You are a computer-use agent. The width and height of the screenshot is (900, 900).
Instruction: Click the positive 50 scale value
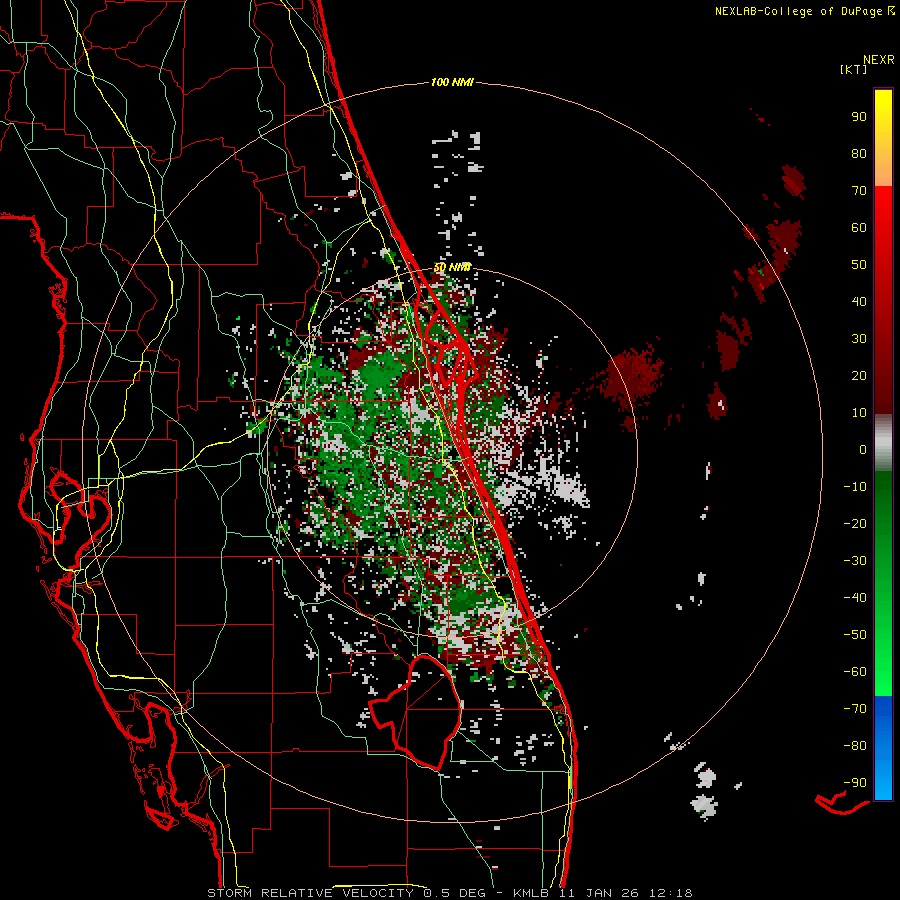(x=859, y=265)
